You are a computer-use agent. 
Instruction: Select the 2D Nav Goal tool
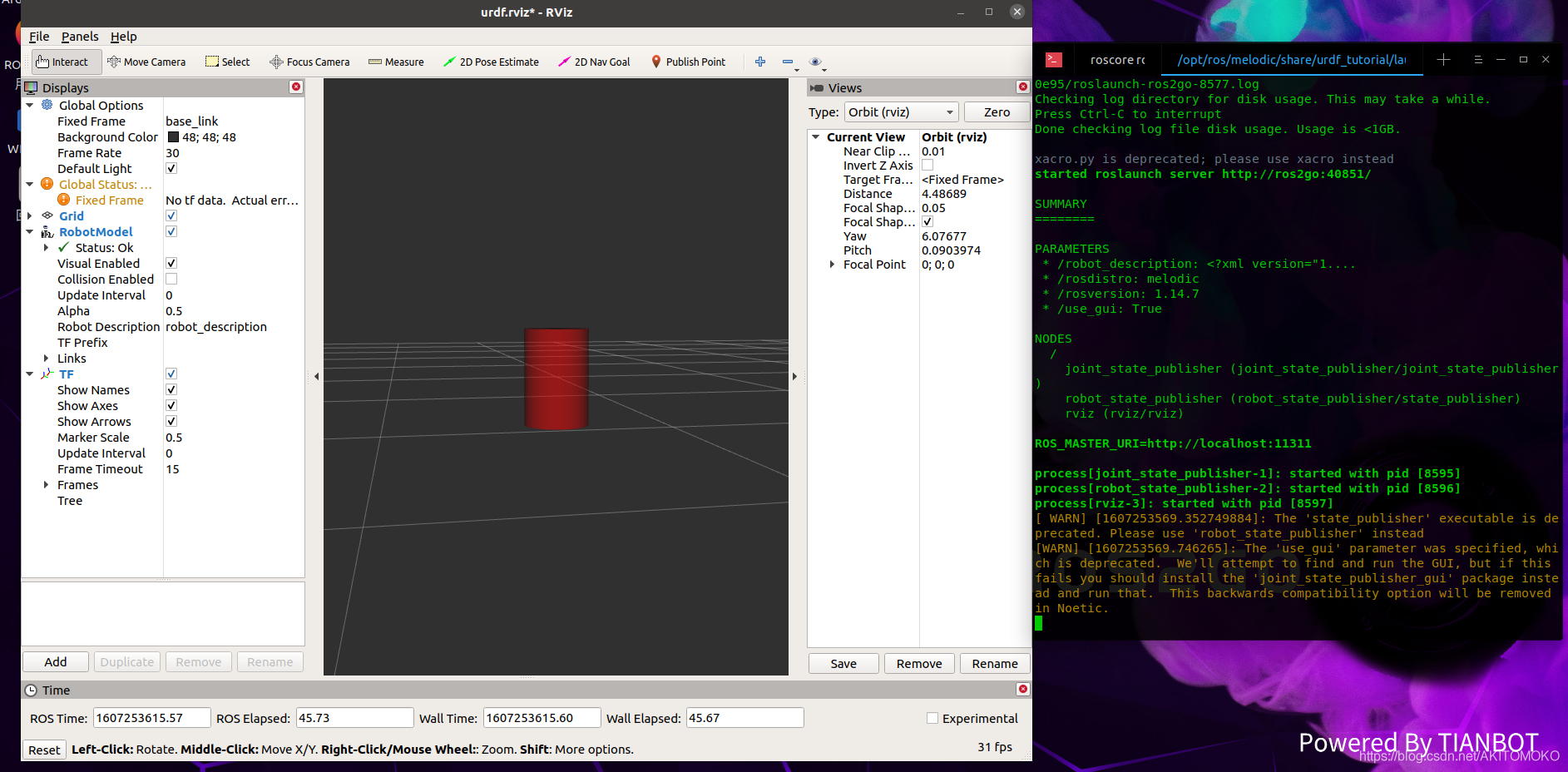pyautogui.click(x=594, y=62)
